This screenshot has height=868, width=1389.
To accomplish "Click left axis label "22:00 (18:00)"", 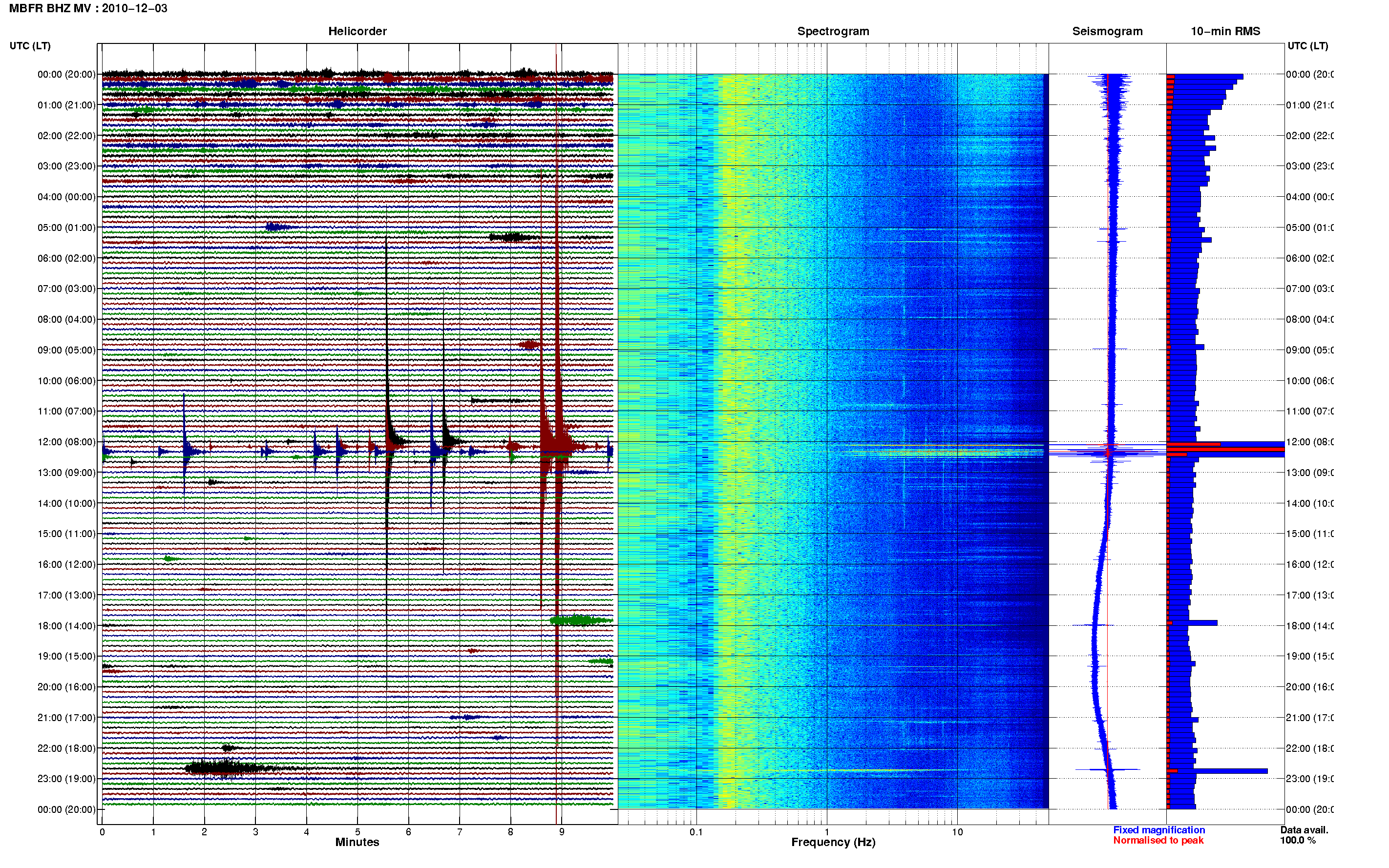I will click(66, 748).
